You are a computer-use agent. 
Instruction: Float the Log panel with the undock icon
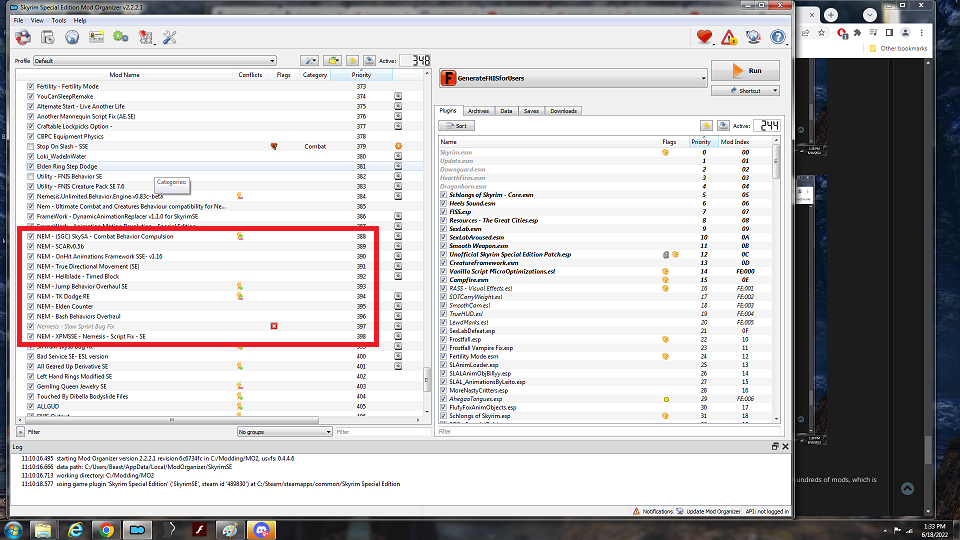coord(775,447)
